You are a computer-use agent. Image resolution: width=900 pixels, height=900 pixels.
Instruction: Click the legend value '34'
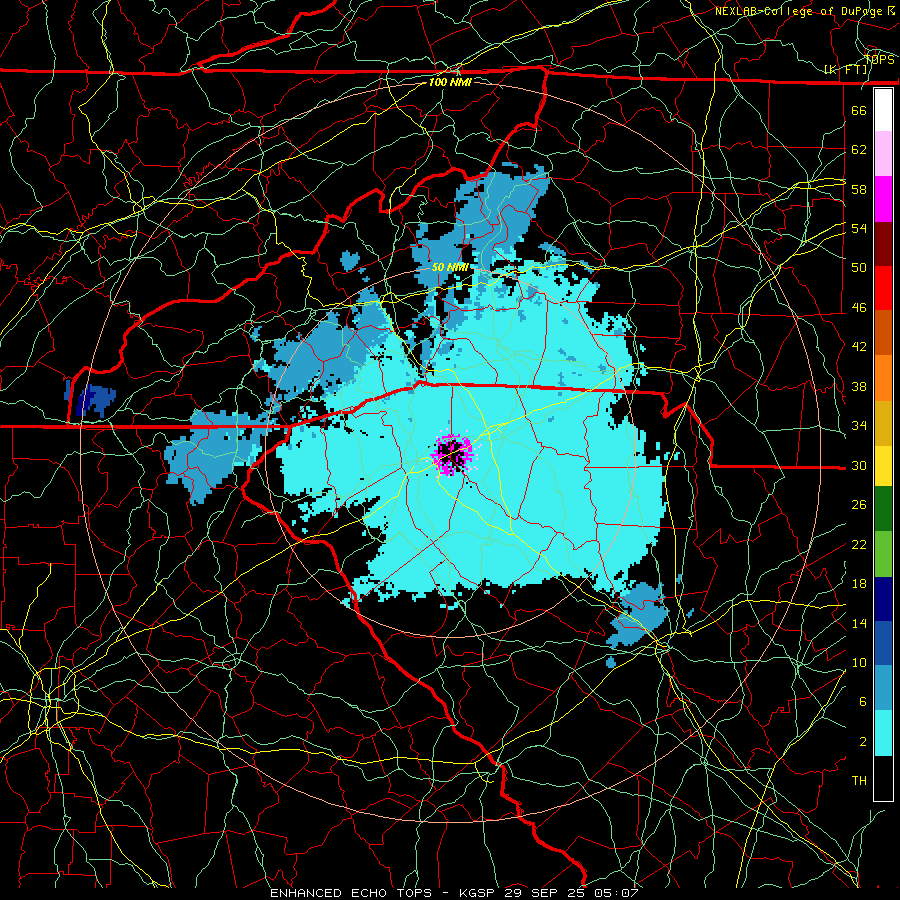click(x=859, y=426)
